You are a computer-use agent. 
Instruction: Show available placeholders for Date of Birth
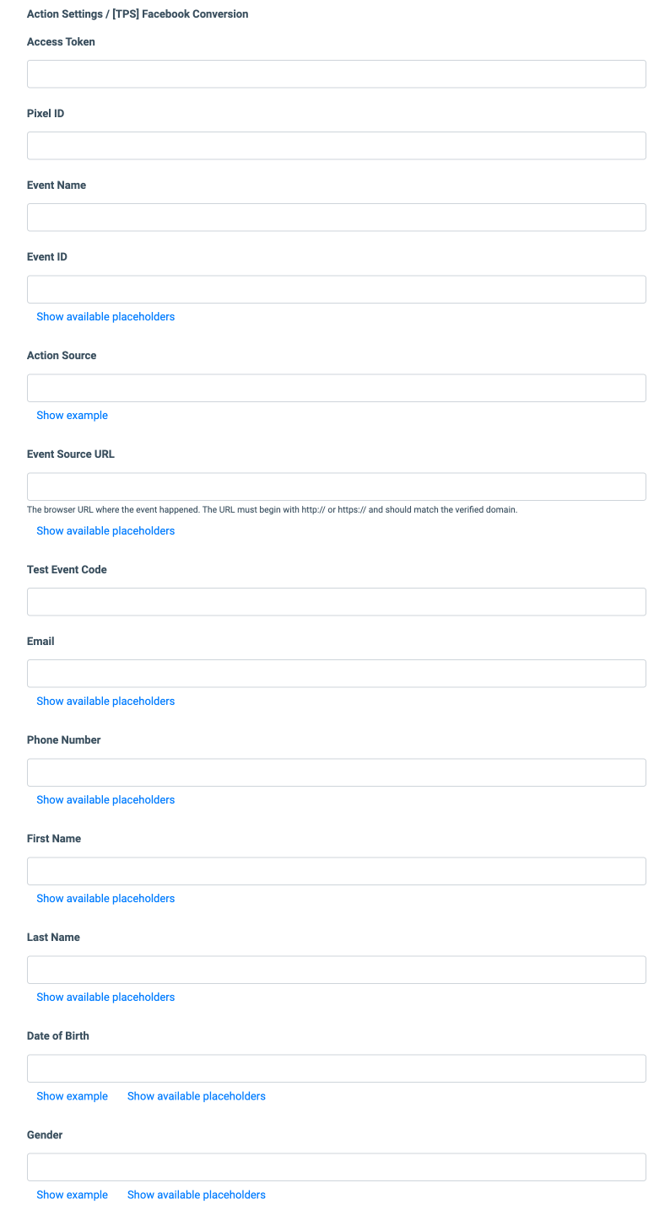pyautogui.click(x=196, y=1097)
